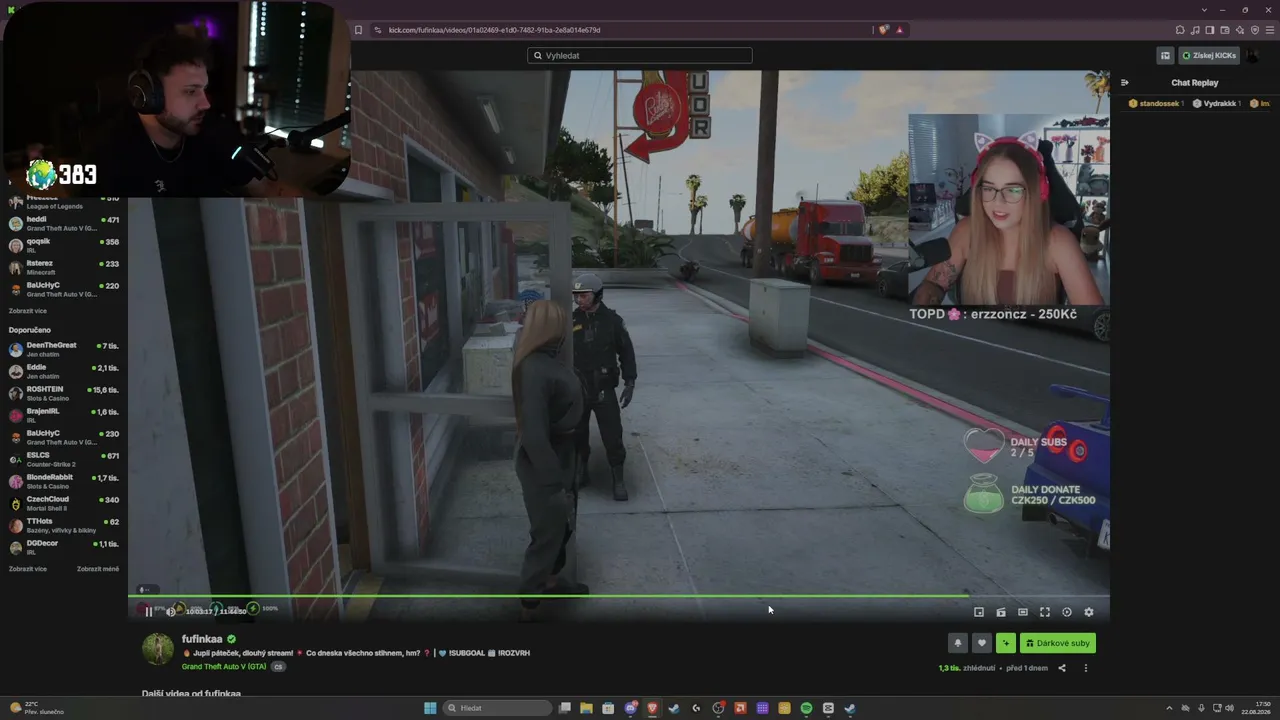Expand recommended list with lower Zobrazit více
The height and width of the screenshot is (720, 1280).
pos(28,569)
